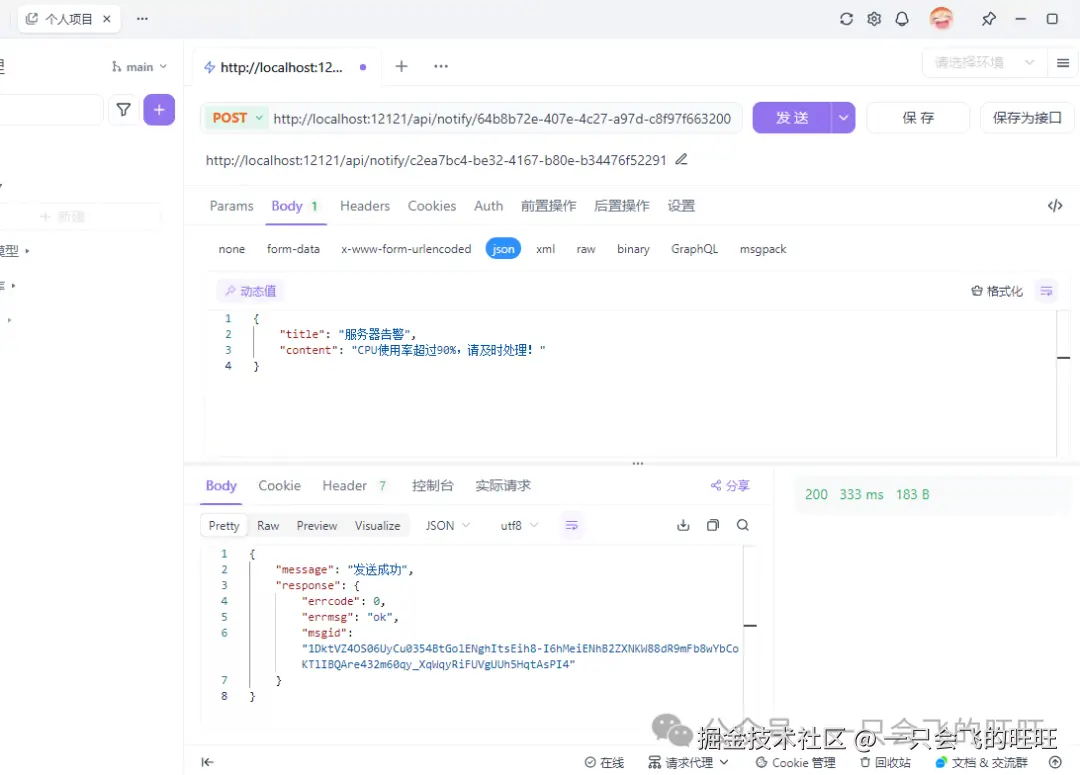Click the purple plus add button
The height and width of the screenshot is (775, 1080).
coord(159,110)
